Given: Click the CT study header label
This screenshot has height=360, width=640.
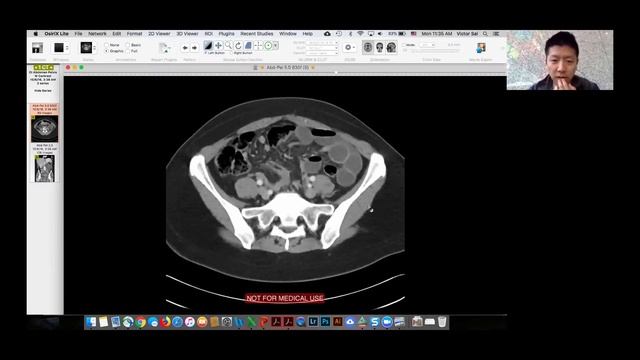Looking at the screenshot, I should (x=43, y=67).
